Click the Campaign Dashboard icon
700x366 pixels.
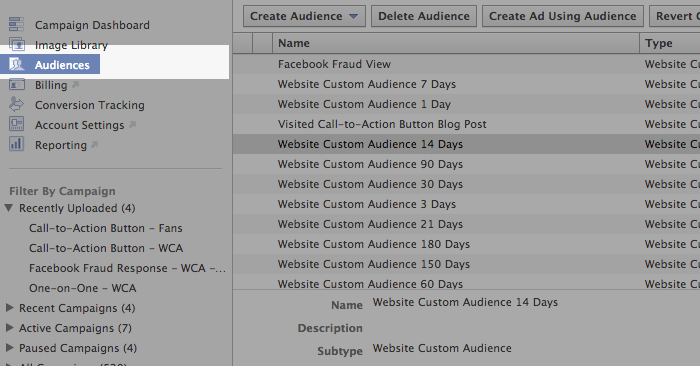17,24
